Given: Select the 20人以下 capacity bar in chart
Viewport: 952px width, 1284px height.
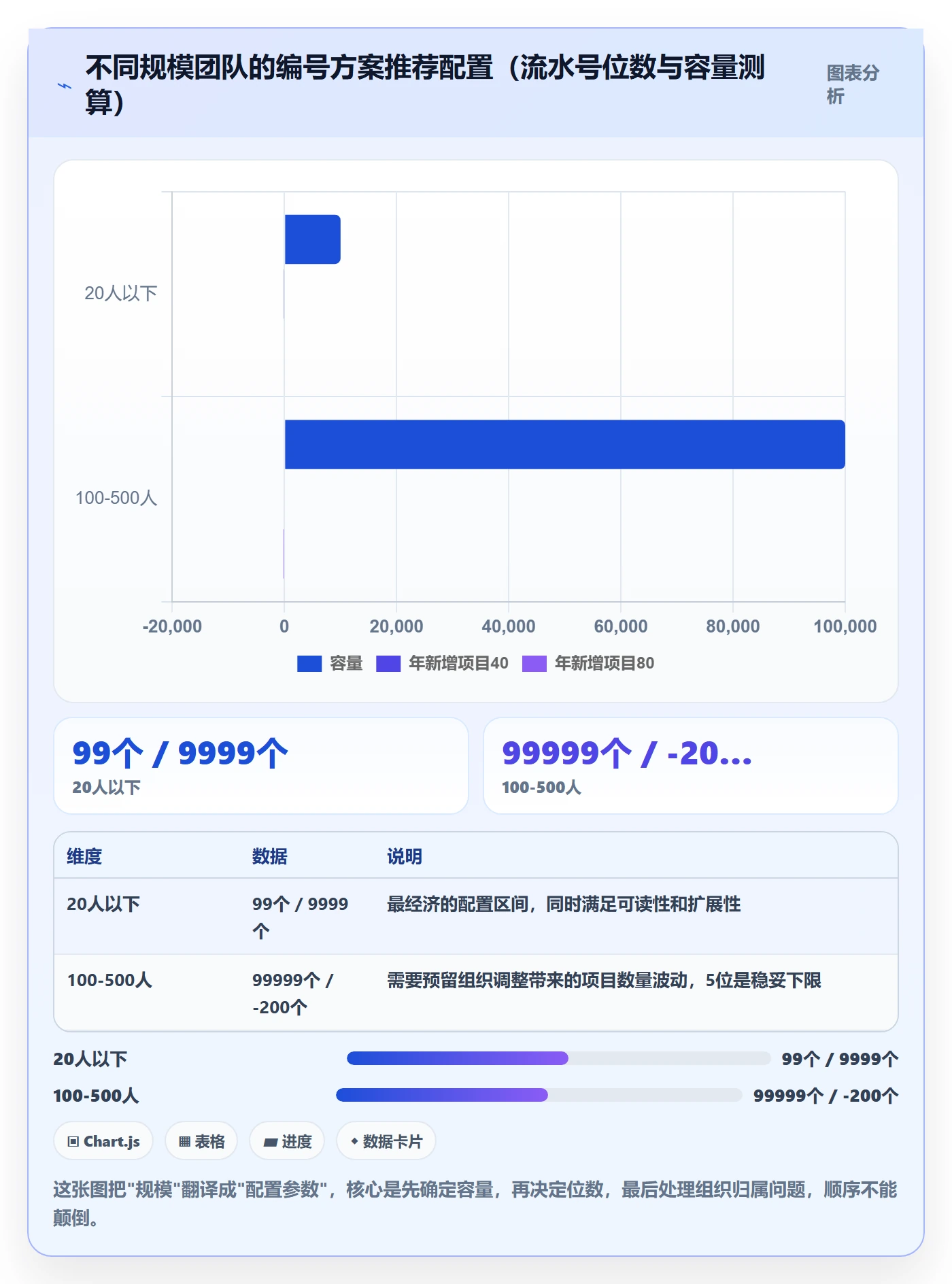Looking at the screenshot, I should [x=312, y=239].
